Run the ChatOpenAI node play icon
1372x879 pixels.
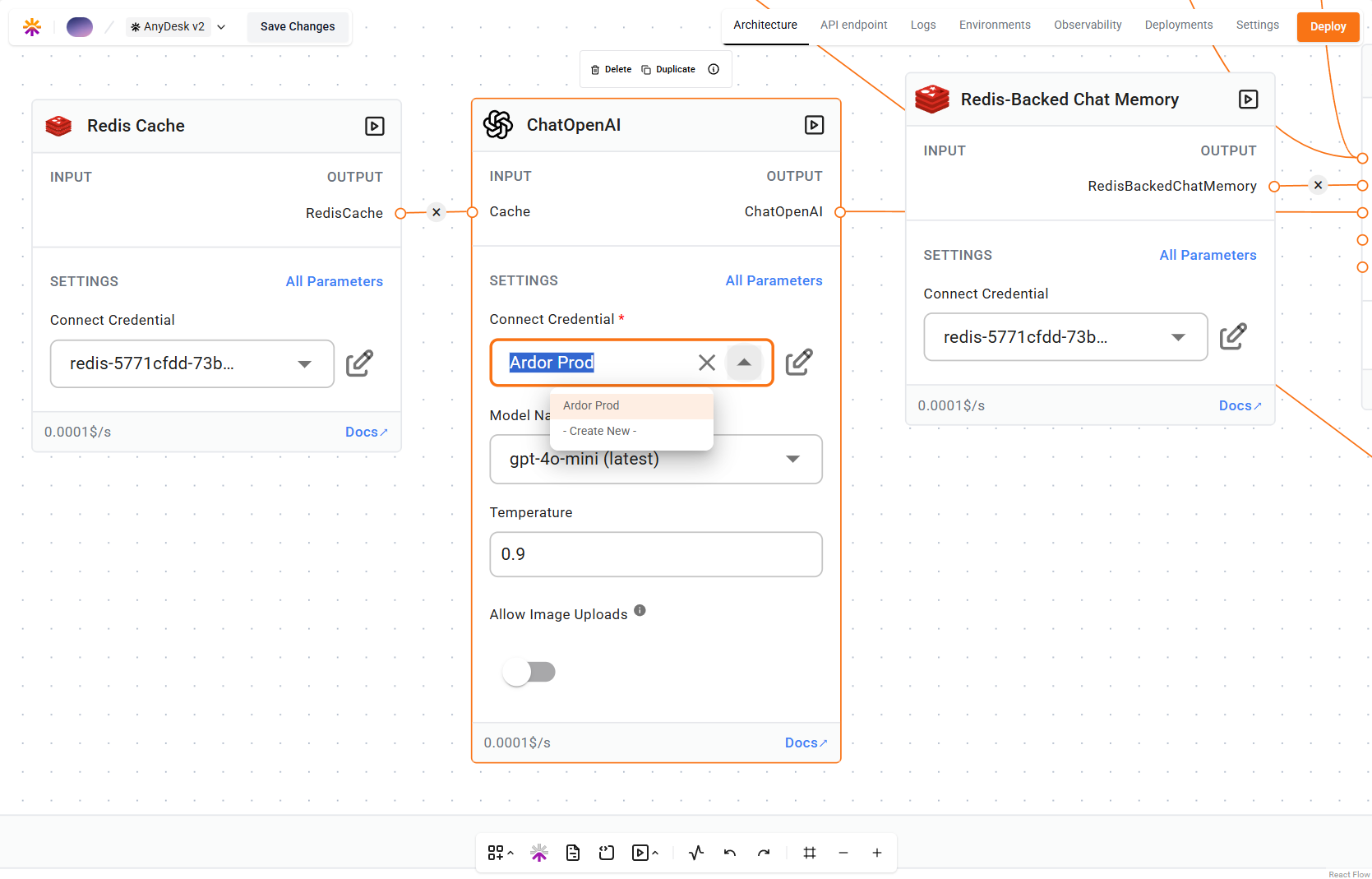coord(814,125)
